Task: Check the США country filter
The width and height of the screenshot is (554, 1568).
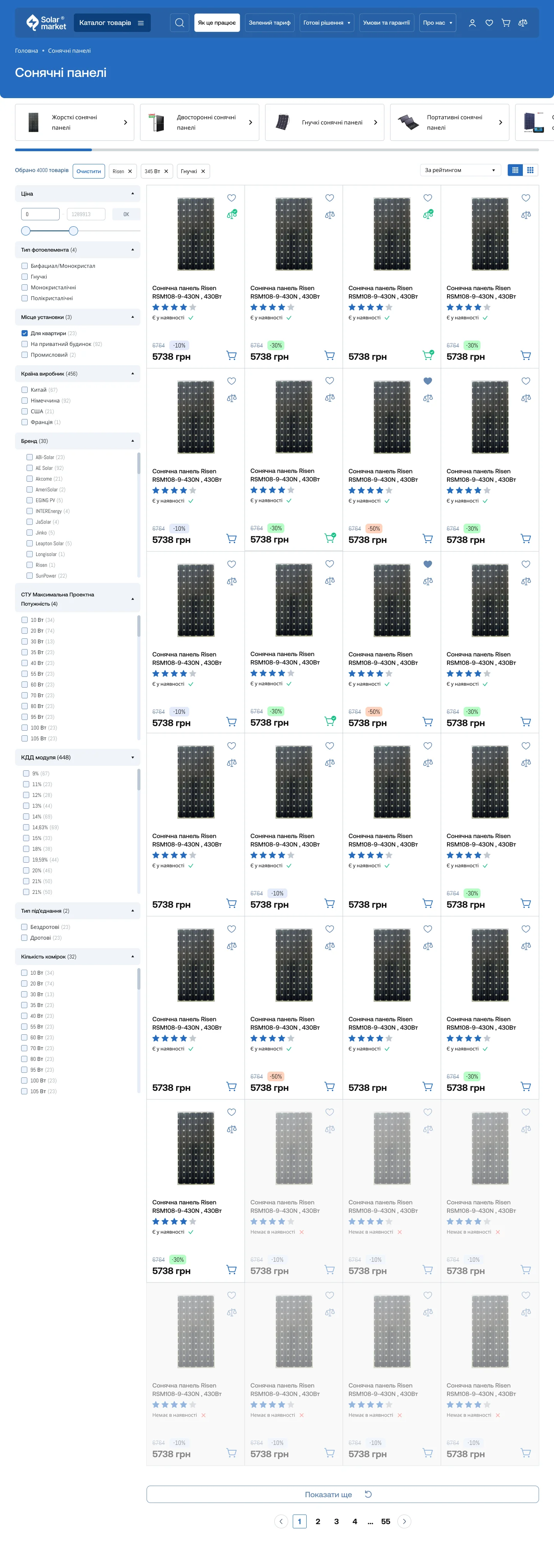Action: [24, 411]
